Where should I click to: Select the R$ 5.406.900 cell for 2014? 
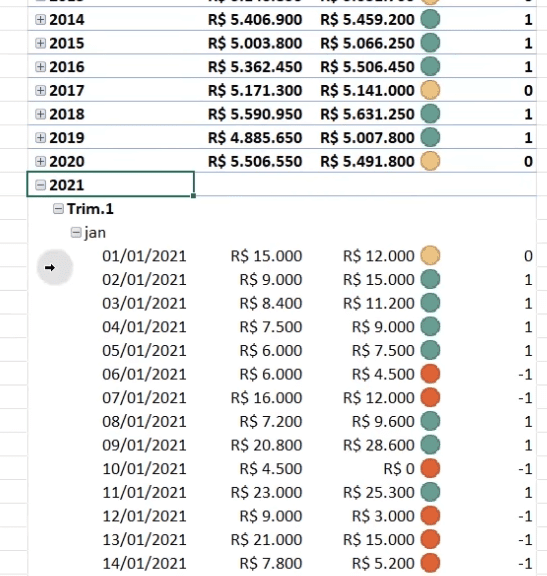pyautogui.click(x=255, y=19)
